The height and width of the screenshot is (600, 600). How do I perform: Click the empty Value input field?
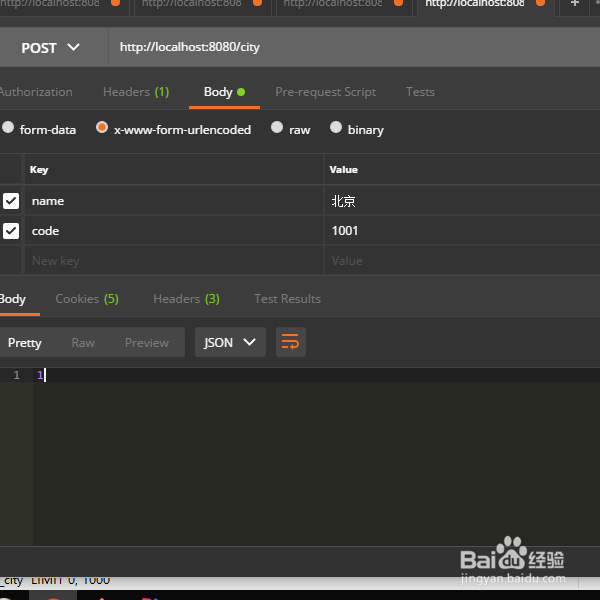pos(462,261)
